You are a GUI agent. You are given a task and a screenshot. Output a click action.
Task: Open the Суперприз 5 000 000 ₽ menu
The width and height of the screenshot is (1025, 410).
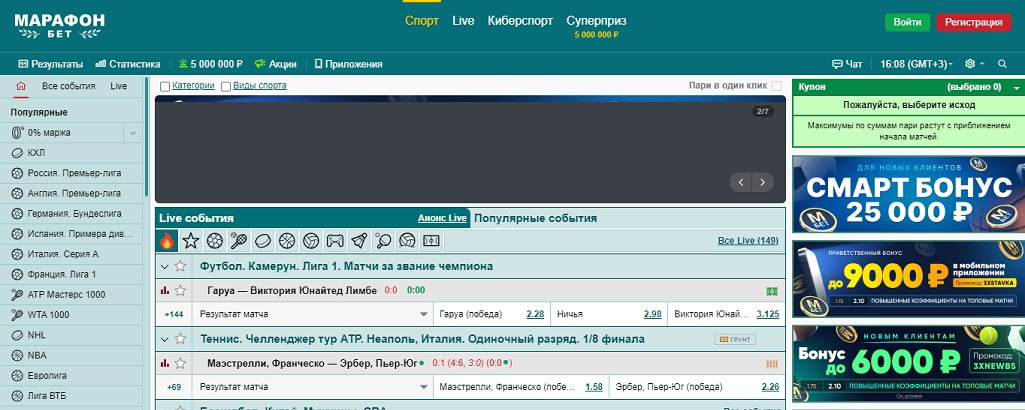tap(596, 26)
